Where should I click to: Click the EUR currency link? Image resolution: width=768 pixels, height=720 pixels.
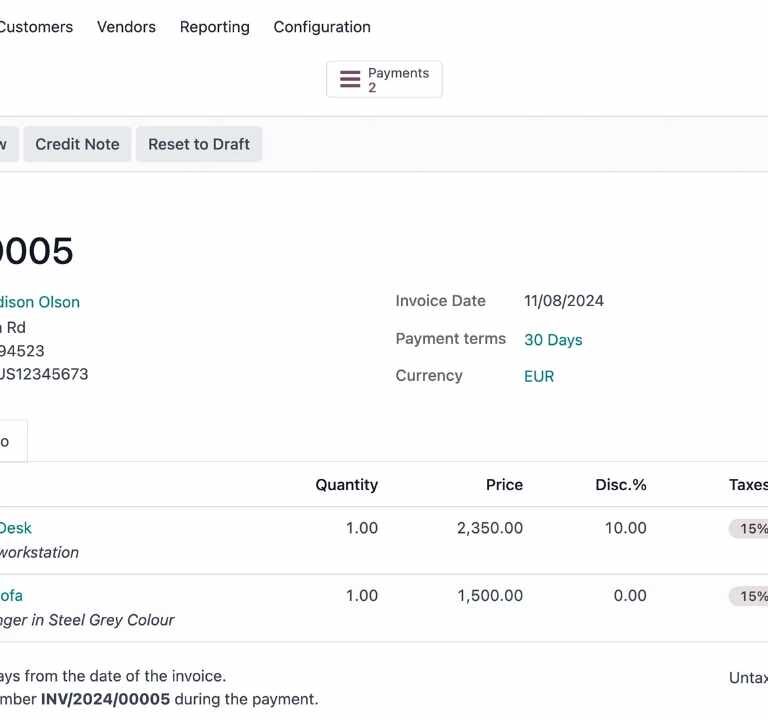coord(539,377)
